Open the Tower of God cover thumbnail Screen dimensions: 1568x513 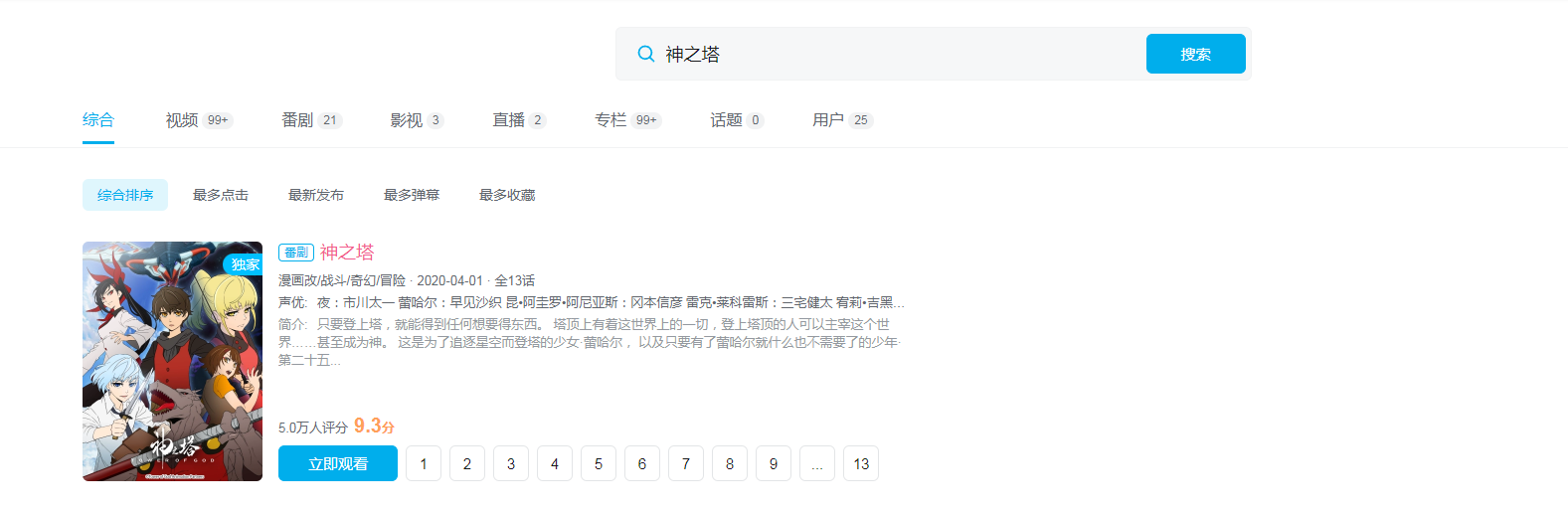click(172, 361)
